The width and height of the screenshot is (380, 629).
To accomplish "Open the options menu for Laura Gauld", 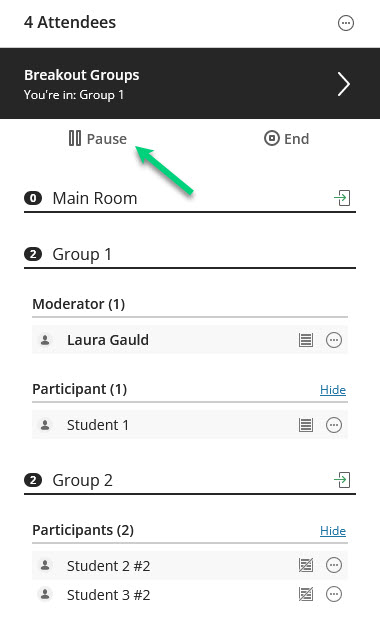I will coord(333,340).
